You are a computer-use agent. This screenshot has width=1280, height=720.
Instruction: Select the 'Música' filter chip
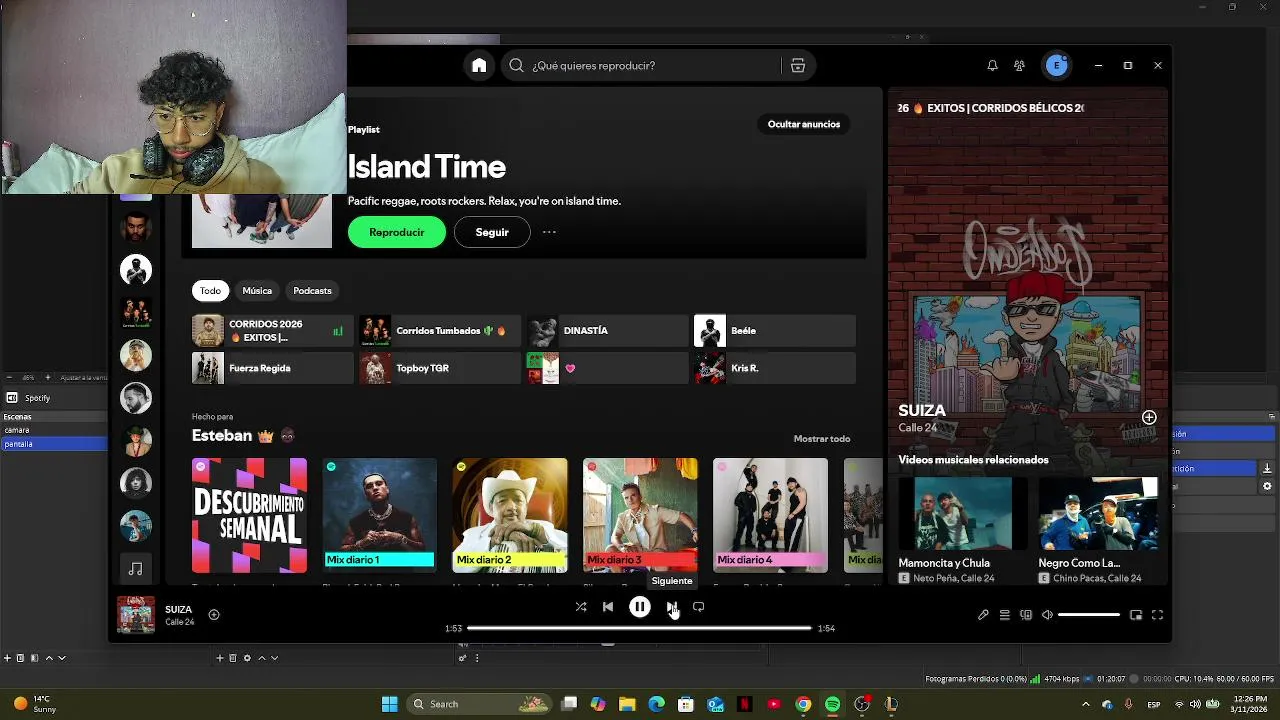(257, 290)
